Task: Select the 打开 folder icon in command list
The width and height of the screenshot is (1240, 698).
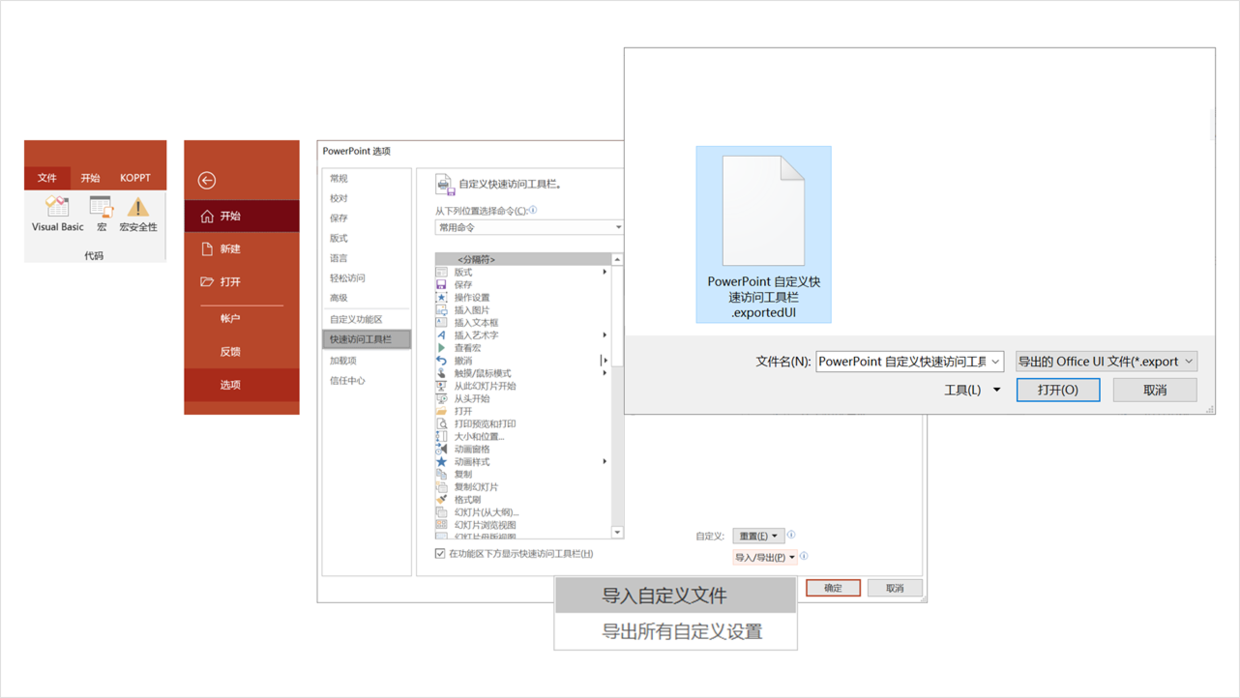Action: pos(441,411)
